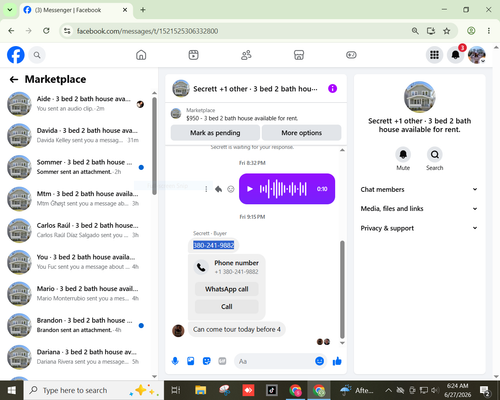Click More options button

tap(302, 133)
